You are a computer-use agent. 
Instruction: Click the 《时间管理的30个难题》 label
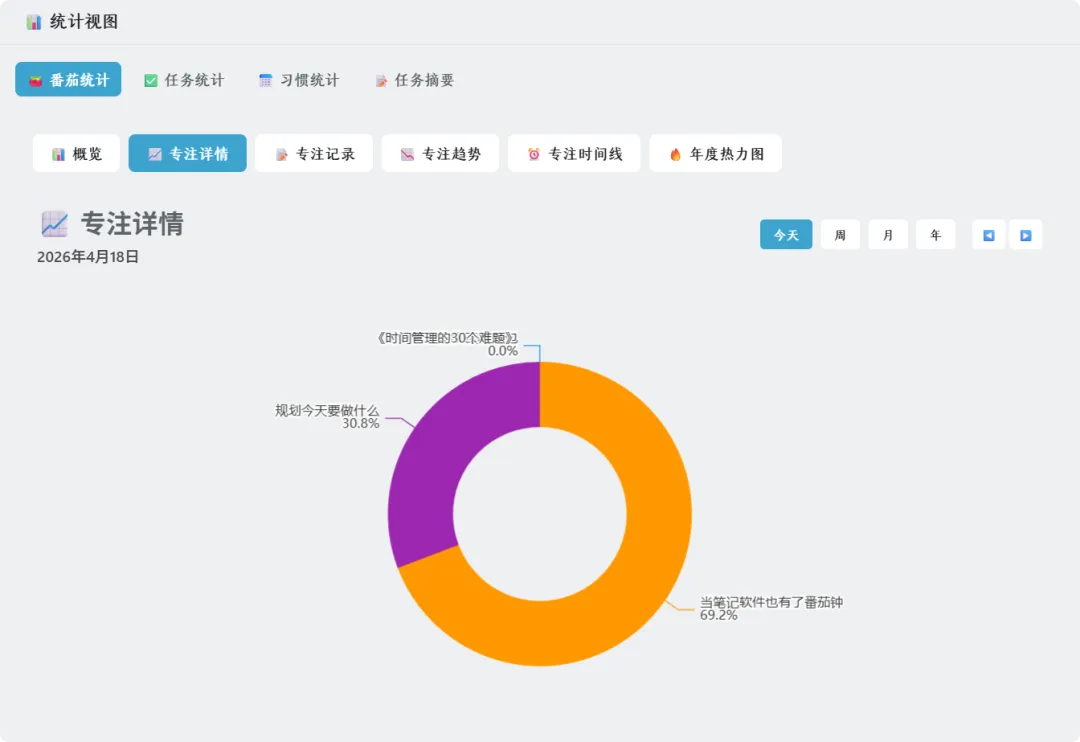pyautogui.click(x=446, y=338)
